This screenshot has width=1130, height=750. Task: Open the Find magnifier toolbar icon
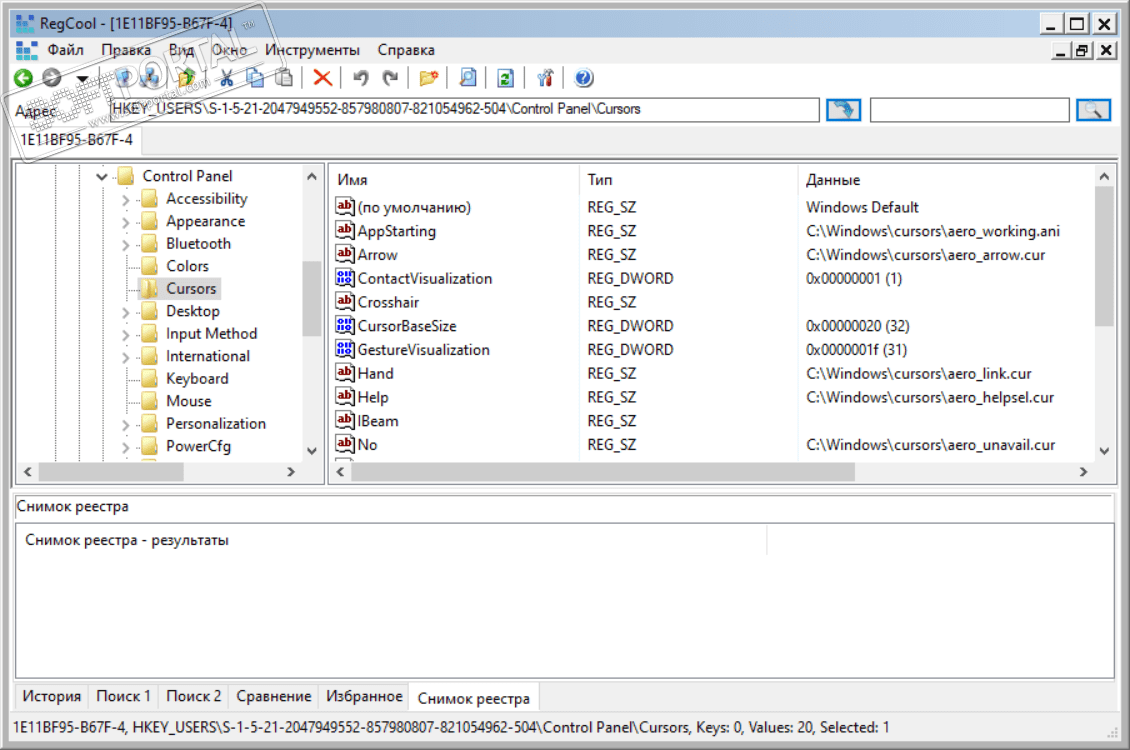click(468, 78)
